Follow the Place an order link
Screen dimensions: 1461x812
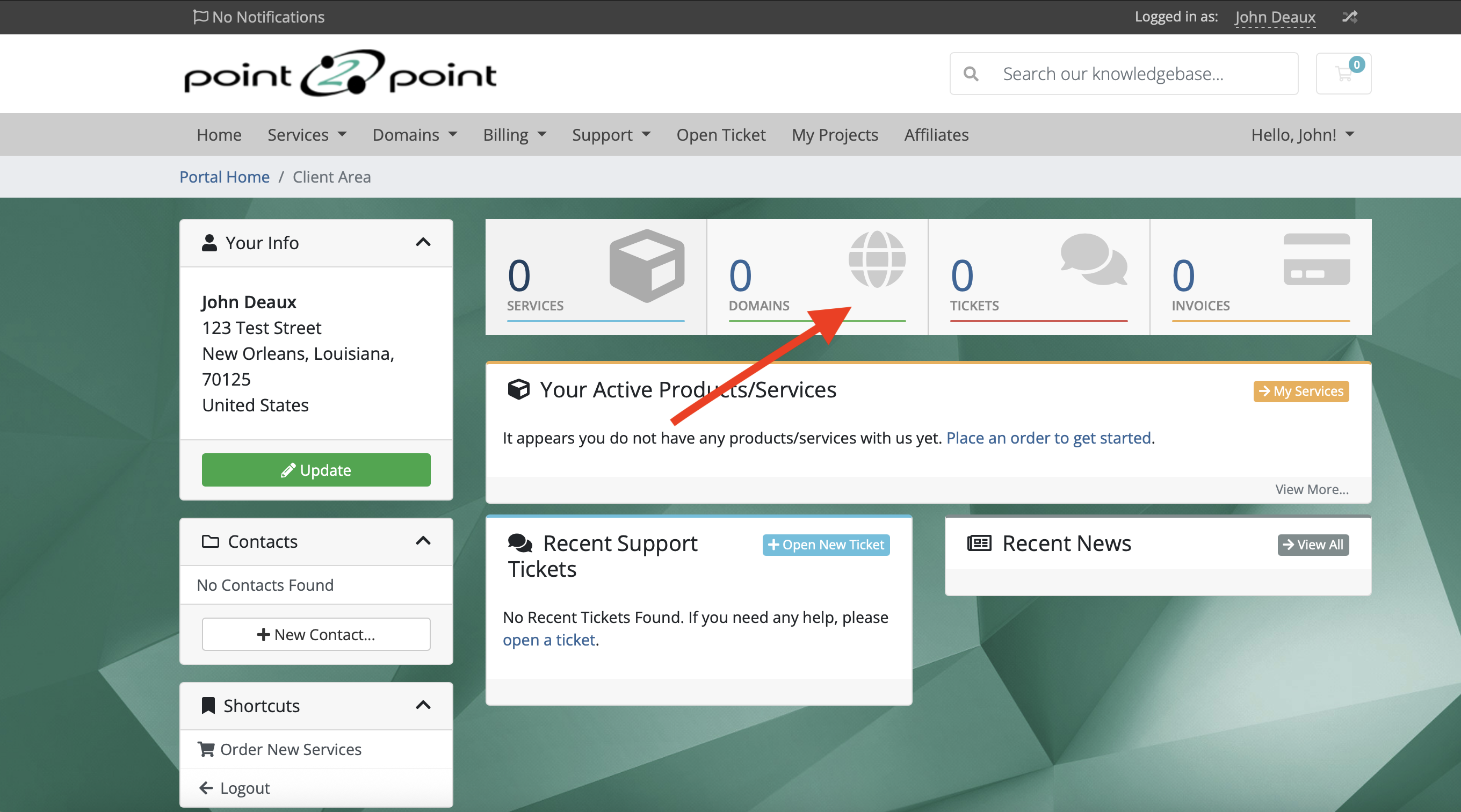coord(1048,438)
